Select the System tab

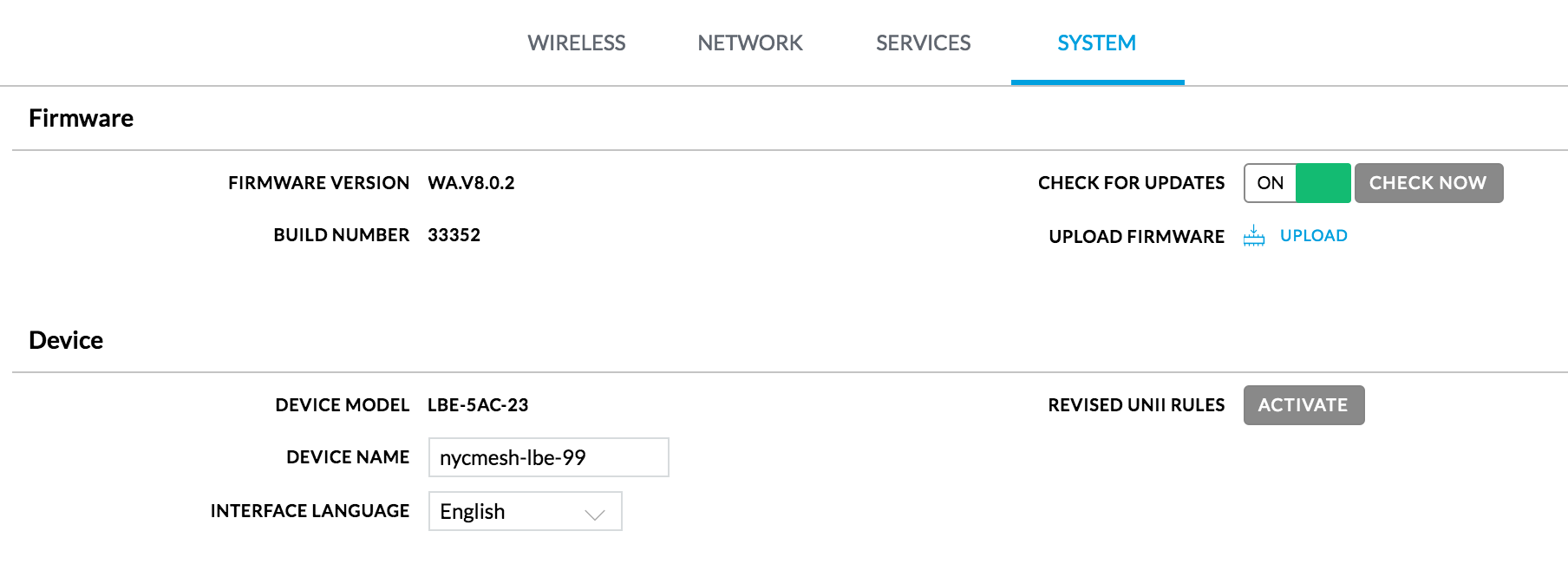coord(1097,43)
